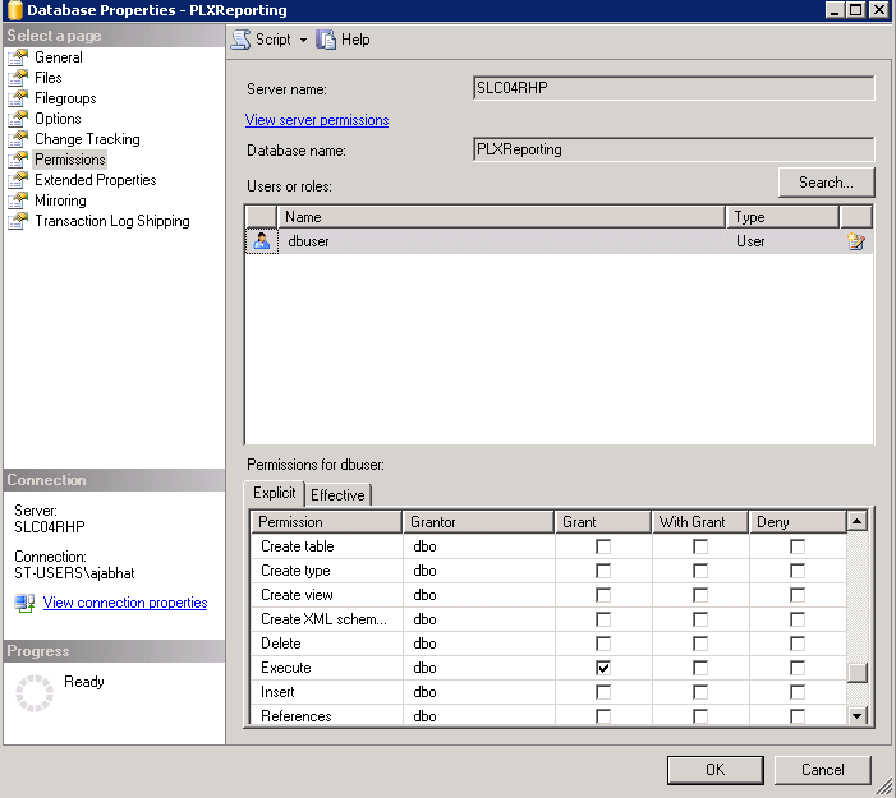Open View server permissions link

[317, 120]
